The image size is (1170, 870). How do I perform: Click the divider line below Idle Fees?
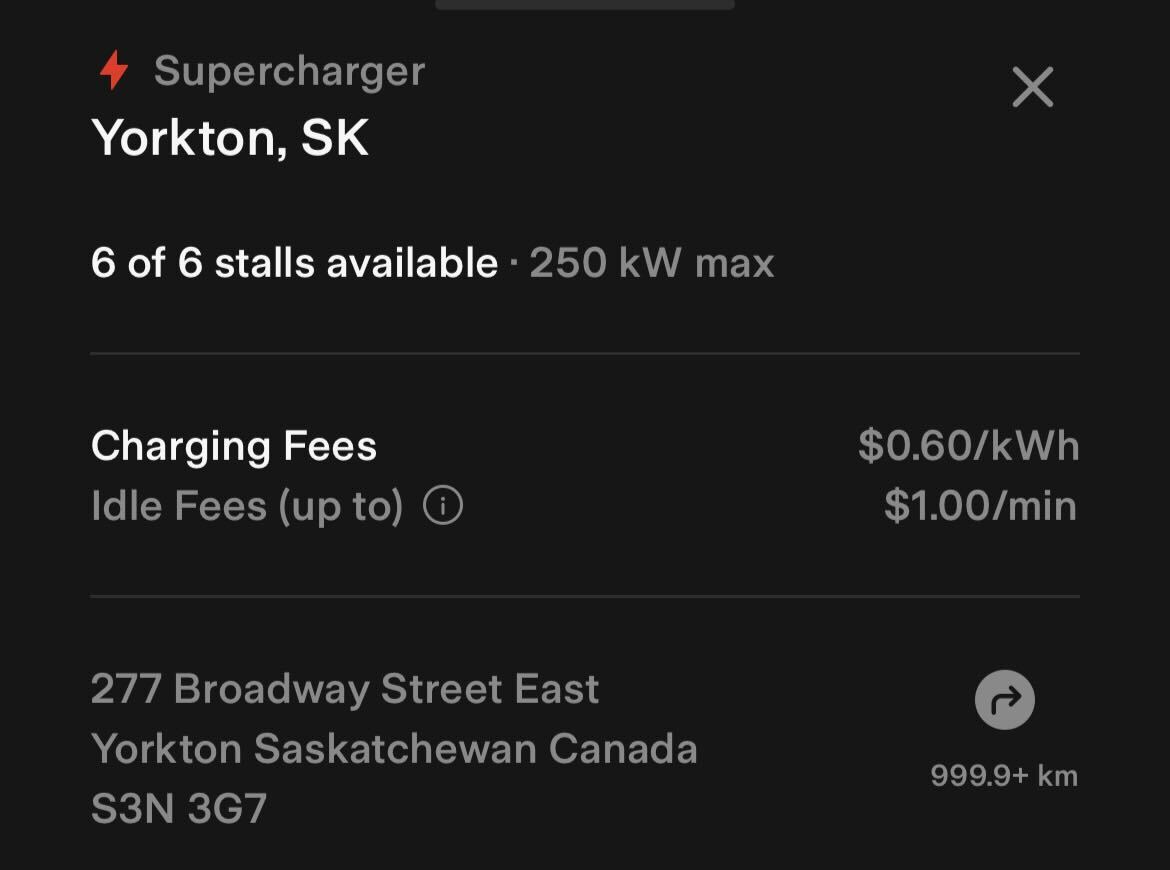[585, 596]
